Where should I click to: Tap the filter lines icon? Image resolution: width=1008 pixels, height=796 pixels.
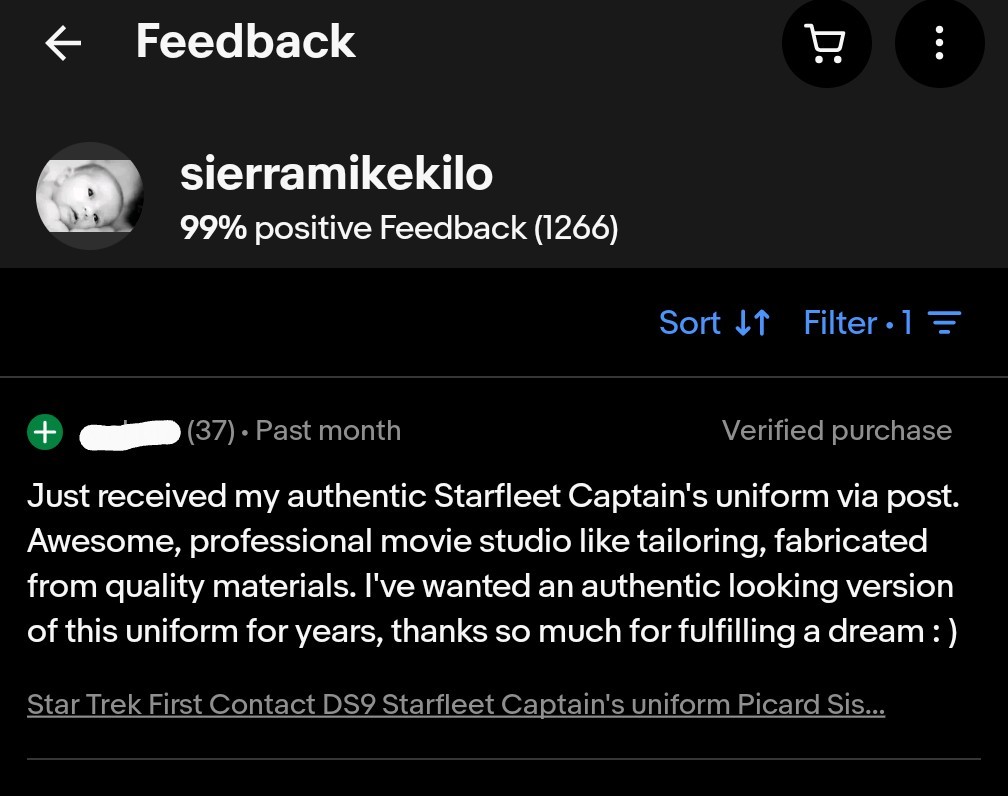click(944, 323)
